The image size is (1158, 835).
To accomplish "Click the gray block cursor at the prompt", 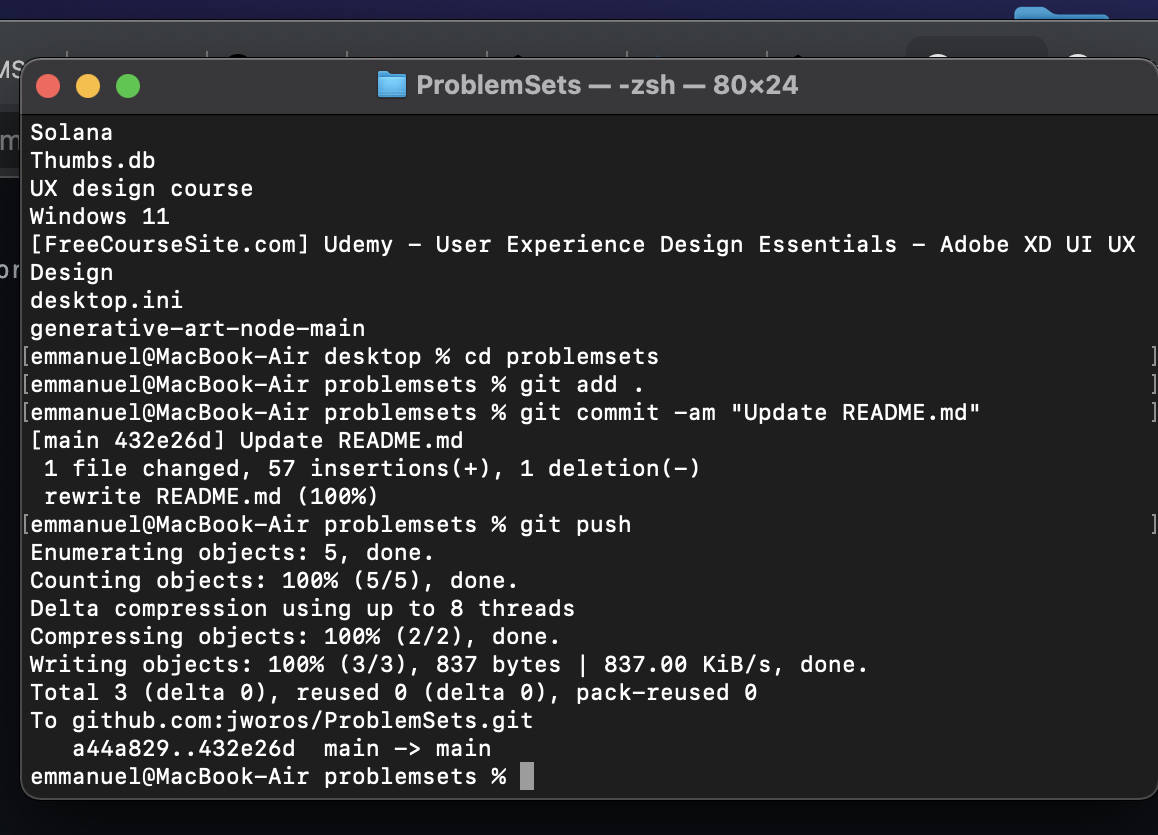I will (x=527, y=776).
